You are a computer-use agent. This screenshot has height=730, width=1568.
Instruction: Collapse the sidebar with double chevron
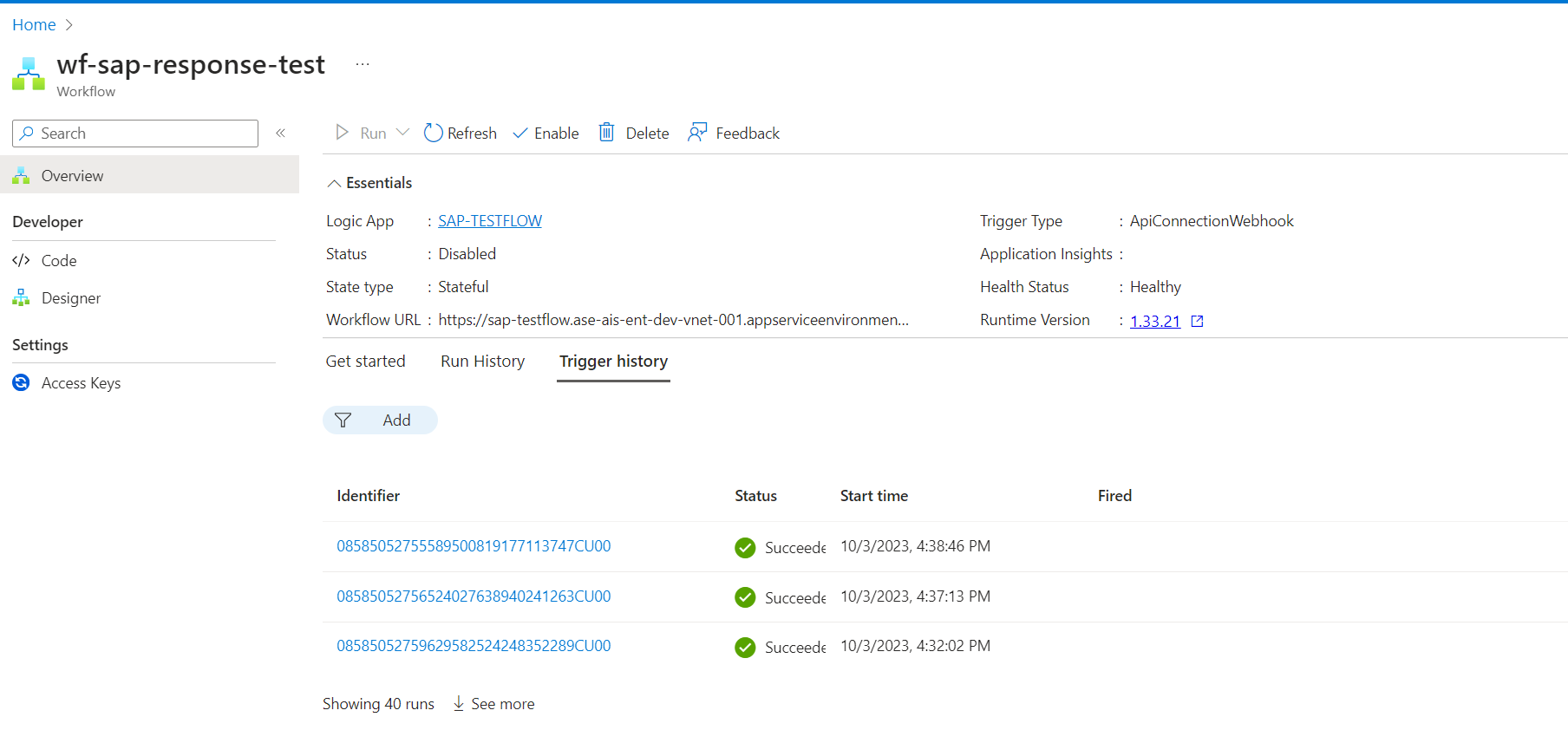click(280, 133)
